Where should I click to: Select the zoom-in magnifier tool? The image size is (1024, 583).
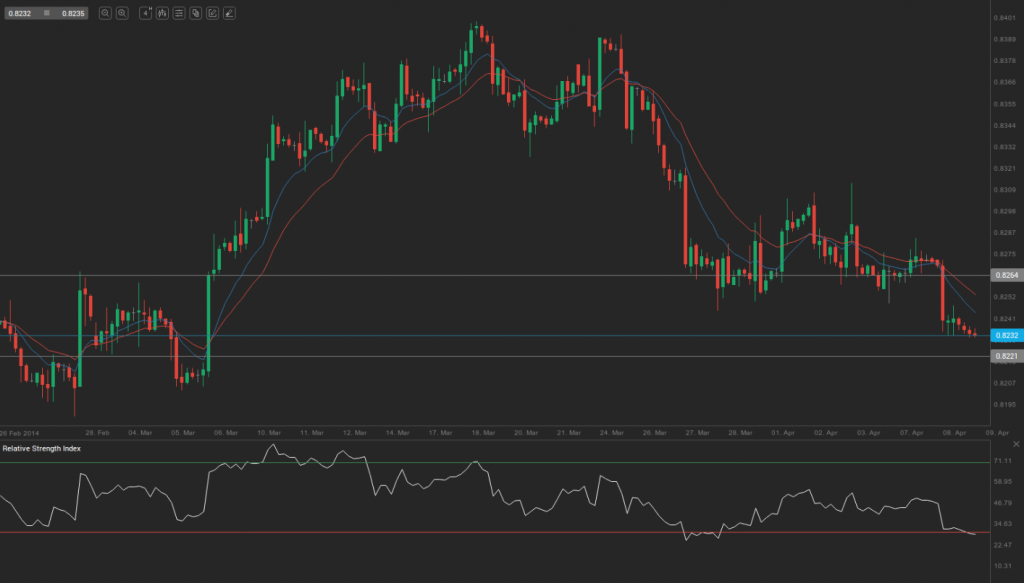(x=122, y=13)
